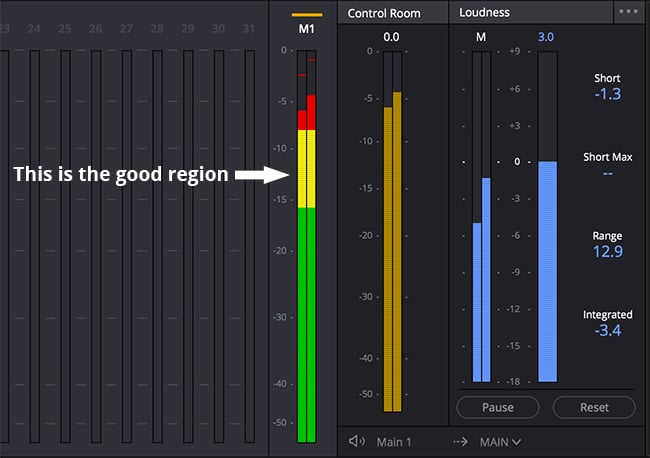650x458 pixels.
Task: Pause the loudness measurement
Action: point(498,407)
